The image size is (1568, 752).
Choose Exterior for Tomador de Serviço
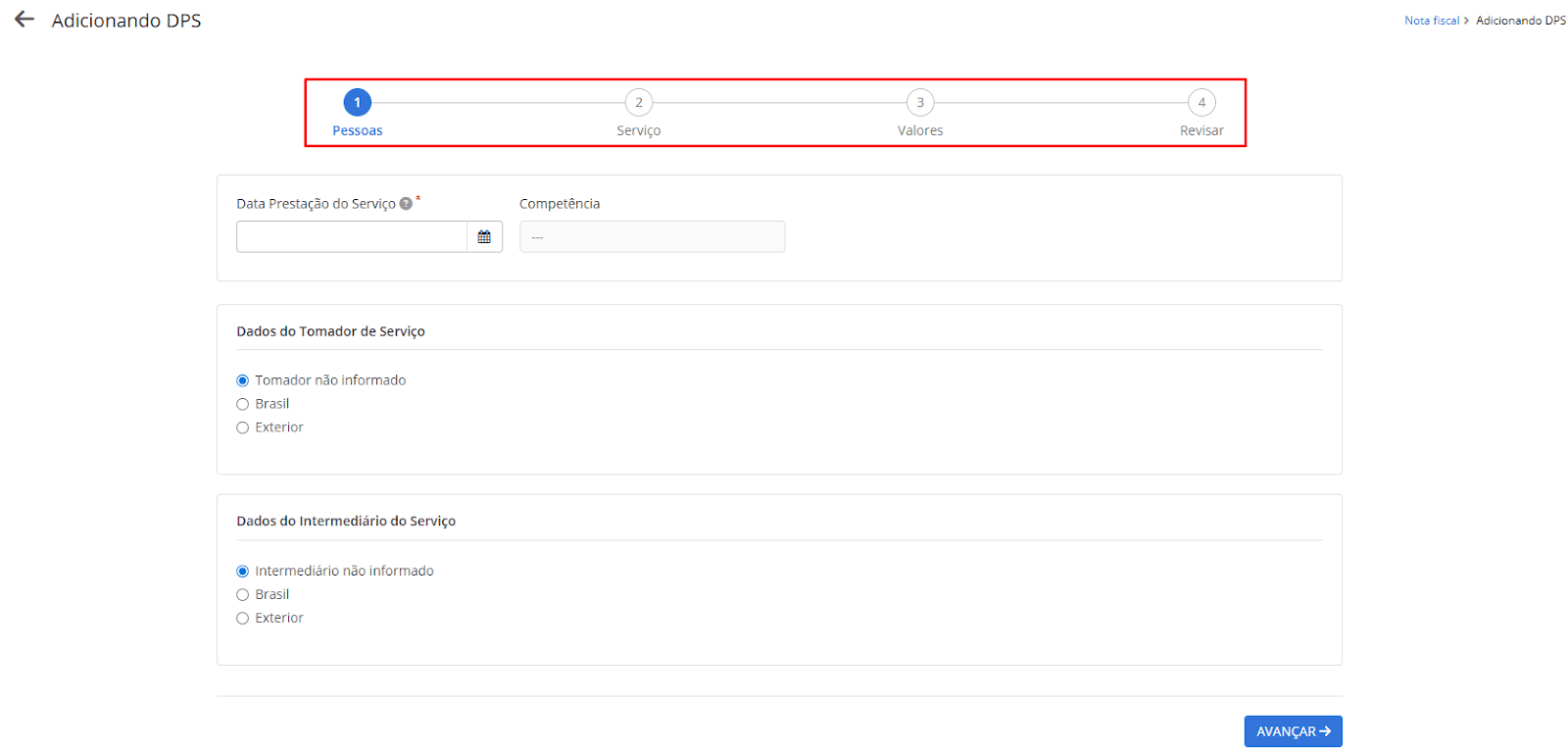(x=243, y=427)
